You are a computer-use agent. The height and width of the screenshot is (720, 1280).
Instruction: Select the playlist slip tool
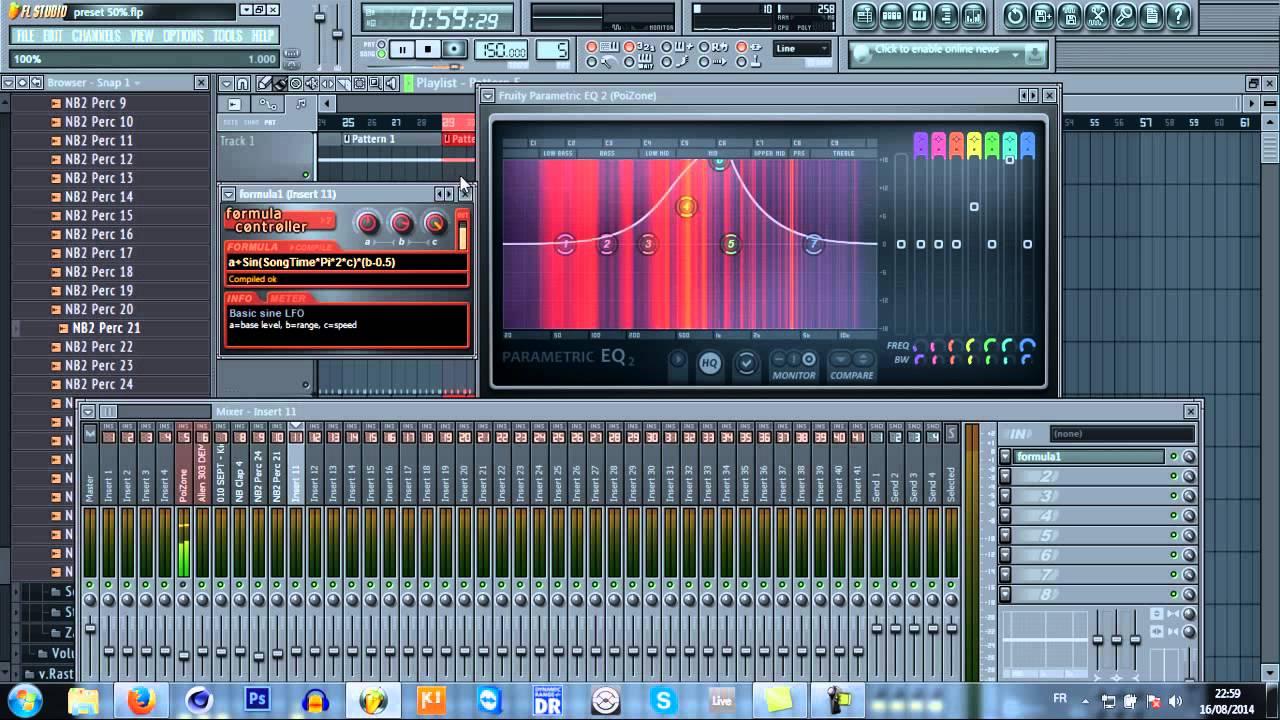[x=328, y=84]
